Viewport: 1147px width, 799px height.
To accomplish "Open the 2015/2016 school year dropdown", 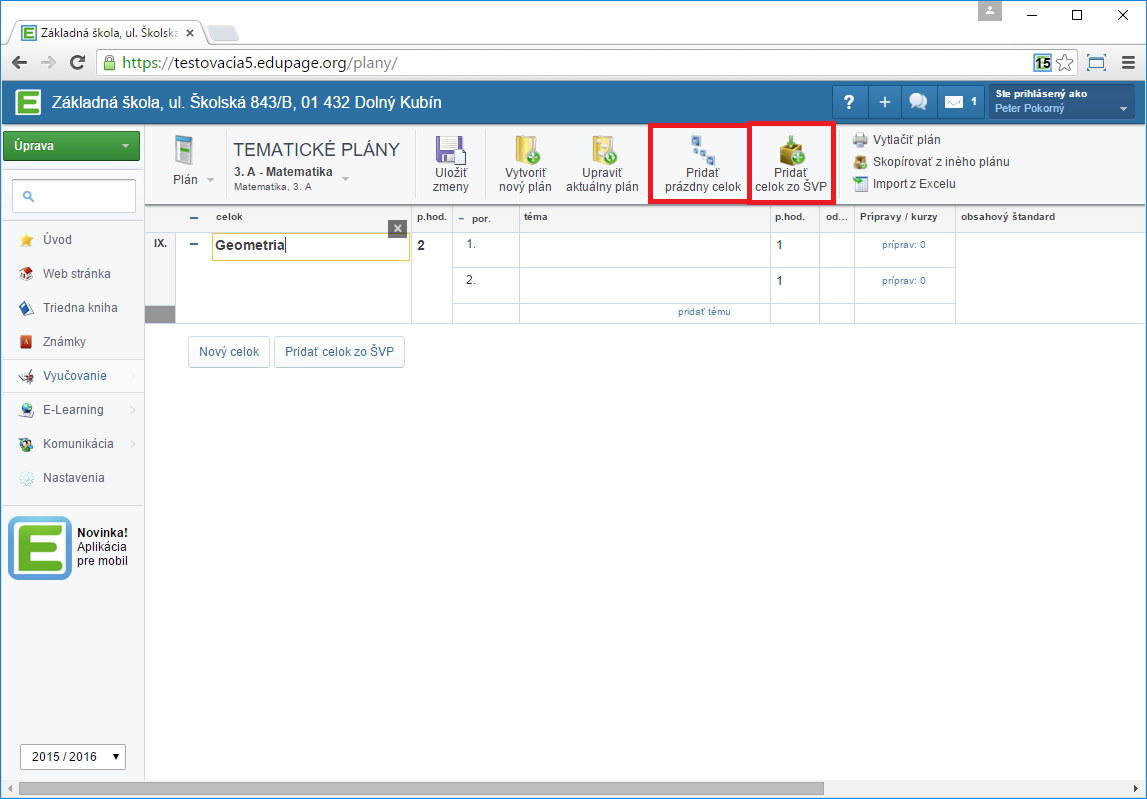I will pos(73,756).
